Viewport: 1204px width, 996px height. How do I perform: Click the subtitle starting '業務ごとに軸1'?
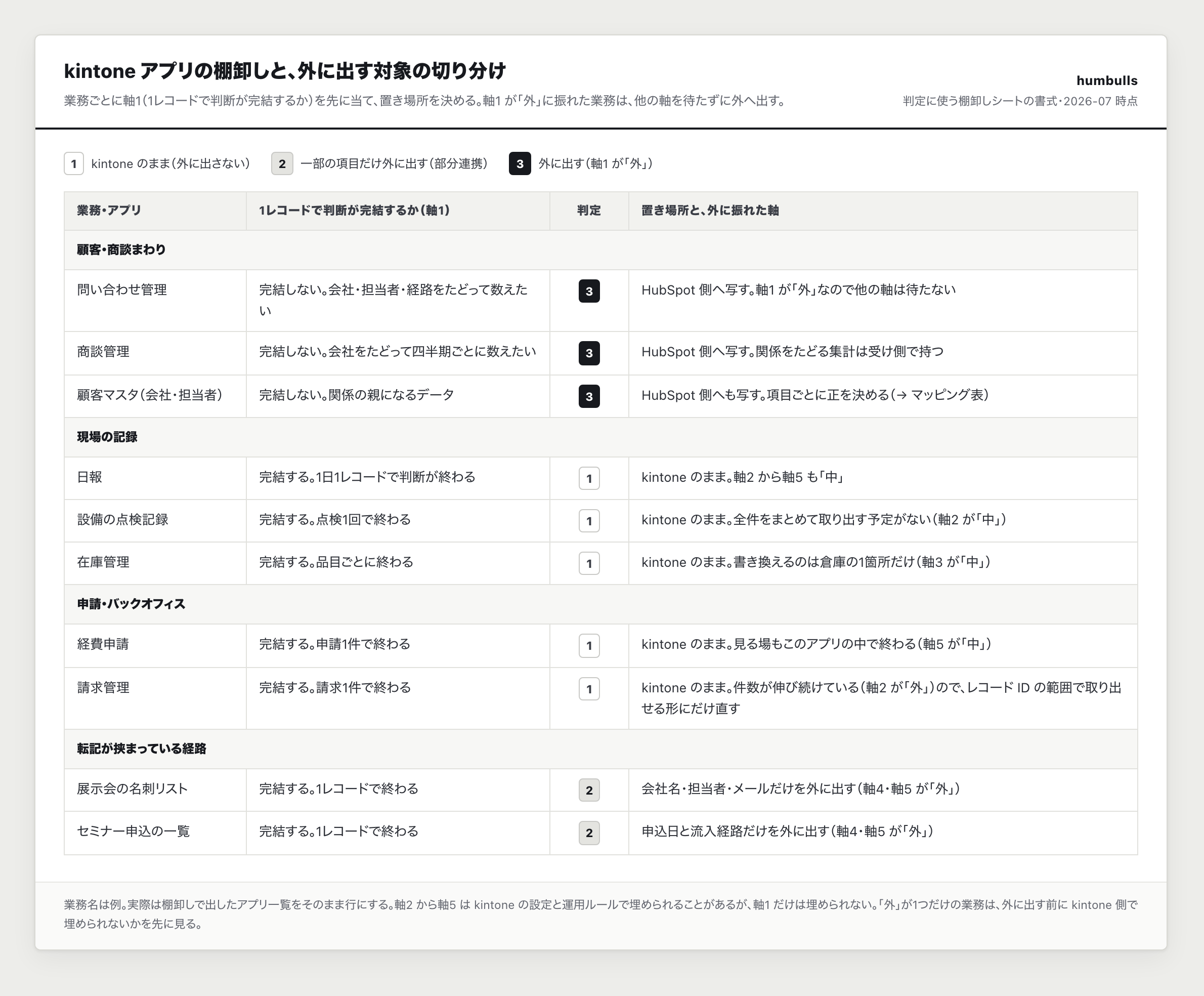click(x=425, y=101)
